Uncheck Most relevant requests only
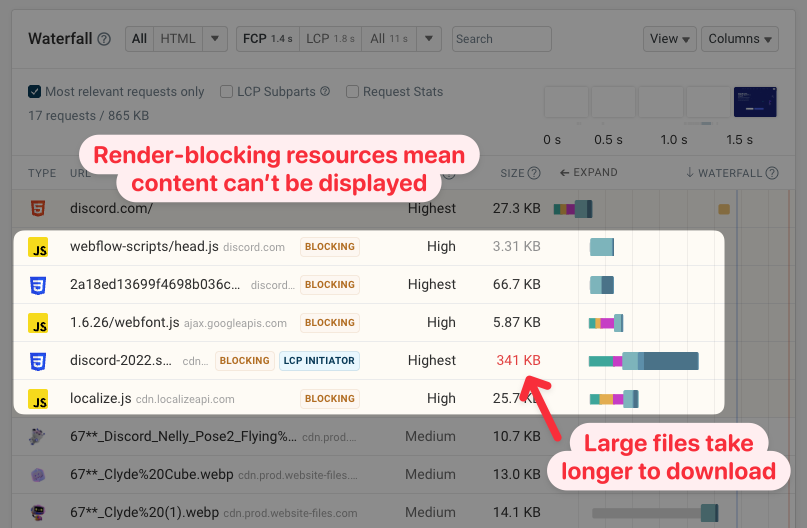 (x=36, y=92)
